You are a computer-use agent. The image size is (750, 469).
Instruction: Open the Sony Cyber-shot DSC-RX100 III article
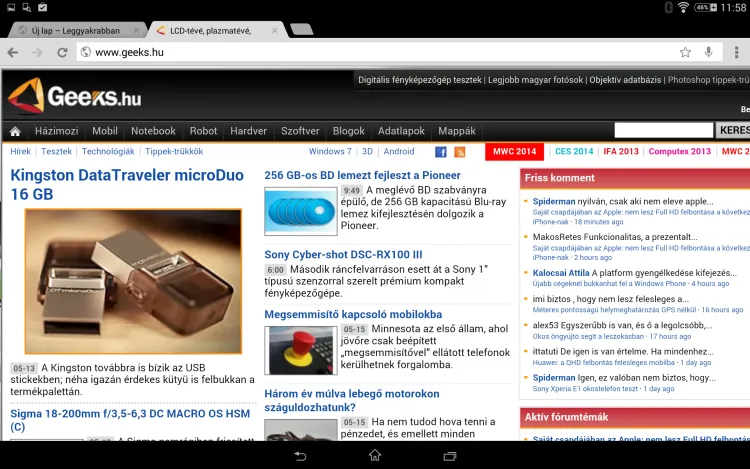click(343, 255)
